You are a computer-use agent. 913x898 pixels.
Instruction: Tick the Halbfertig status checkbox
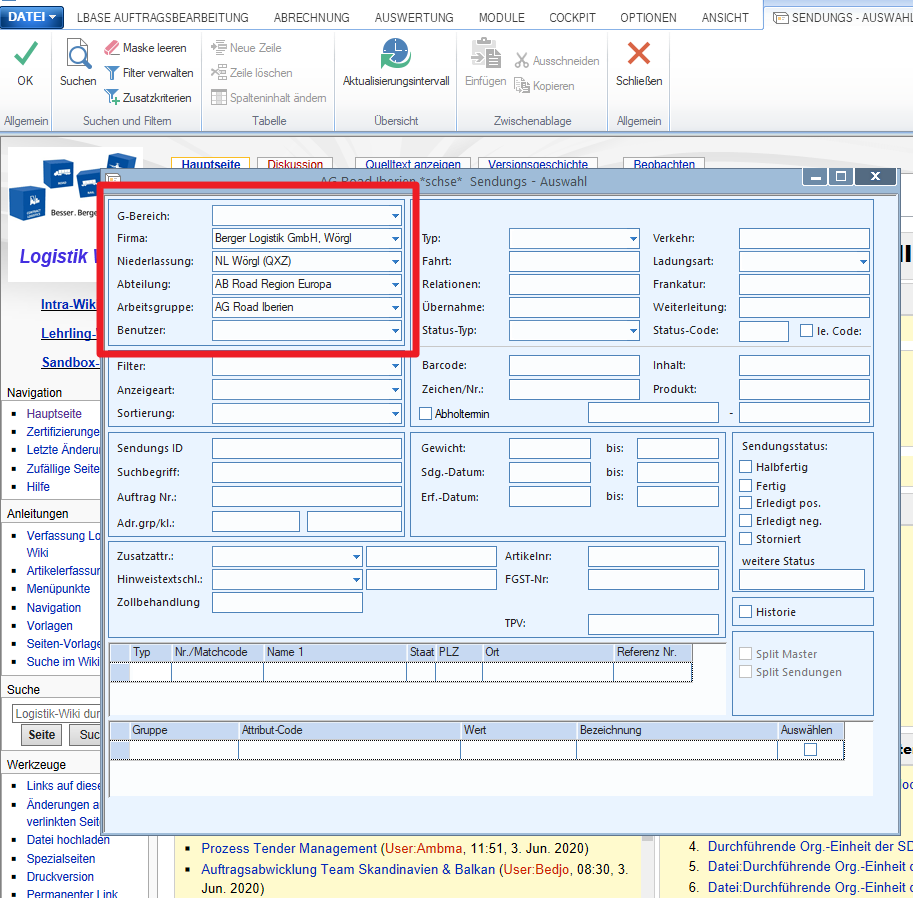[745, 466]
